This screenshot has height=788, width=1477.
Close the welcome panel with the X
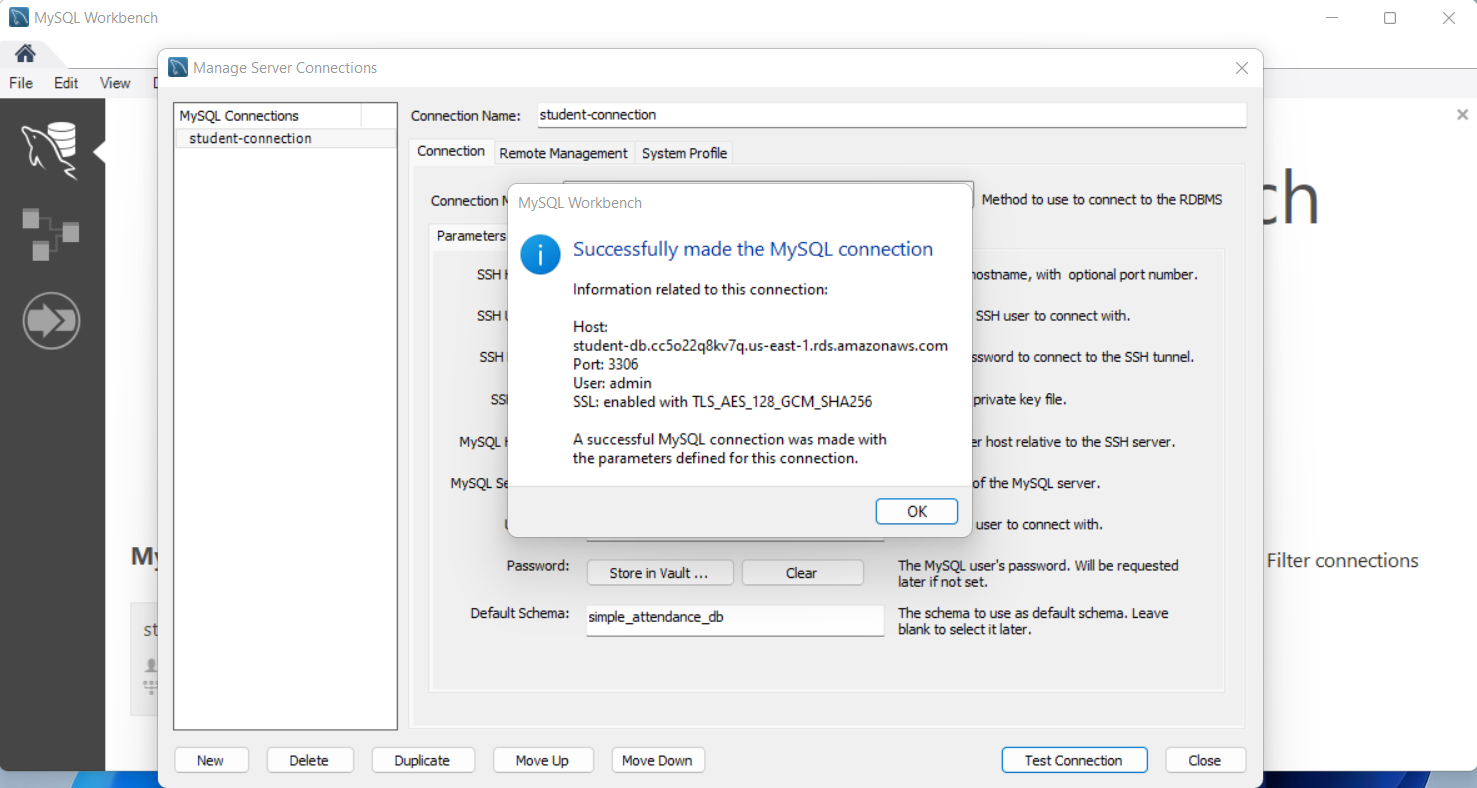point(1462,115)
